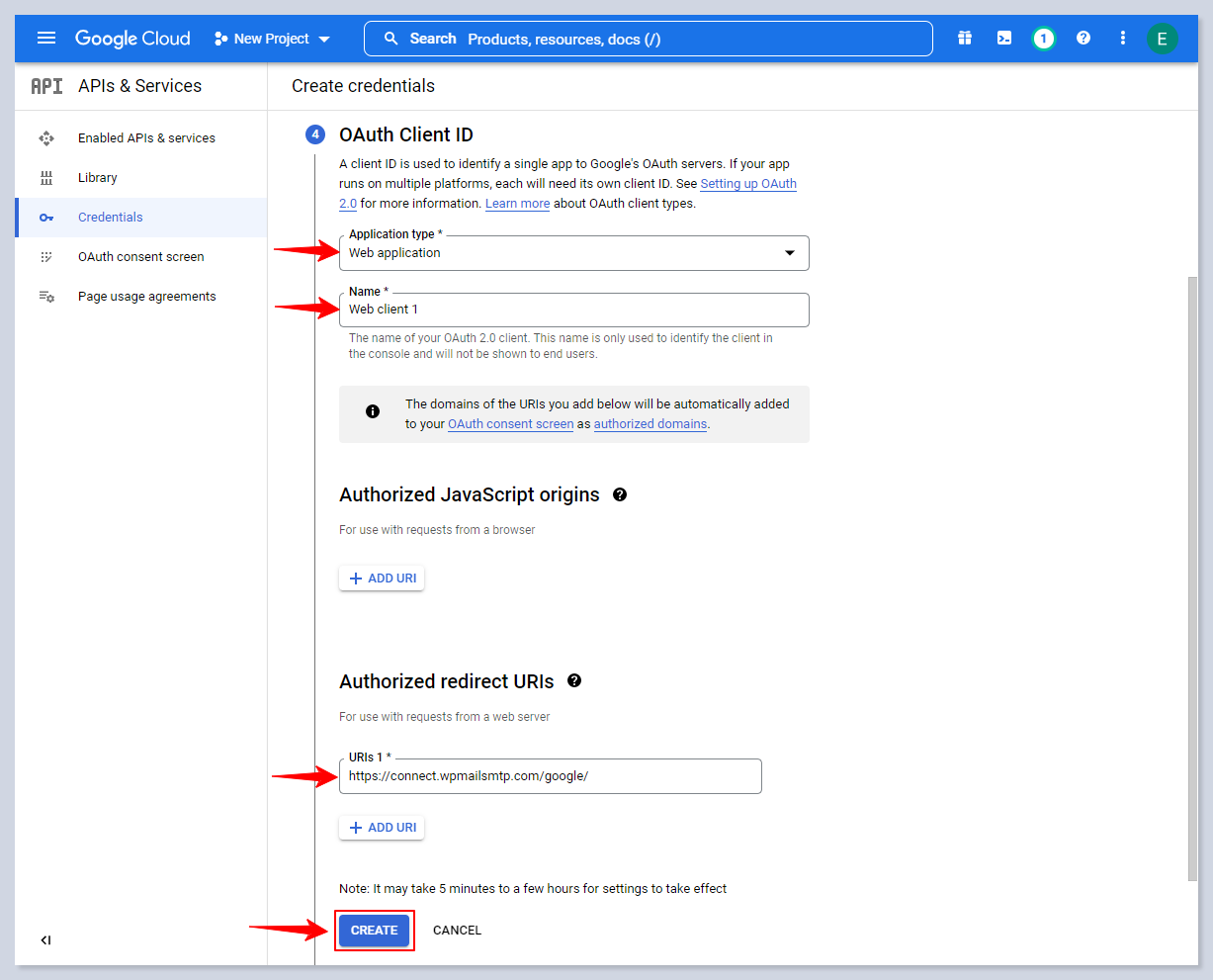Image resolution: width=1213 pixels, height=980 pixels.
Task: Focus the Products, resources, docs search box
Action: 649,39
